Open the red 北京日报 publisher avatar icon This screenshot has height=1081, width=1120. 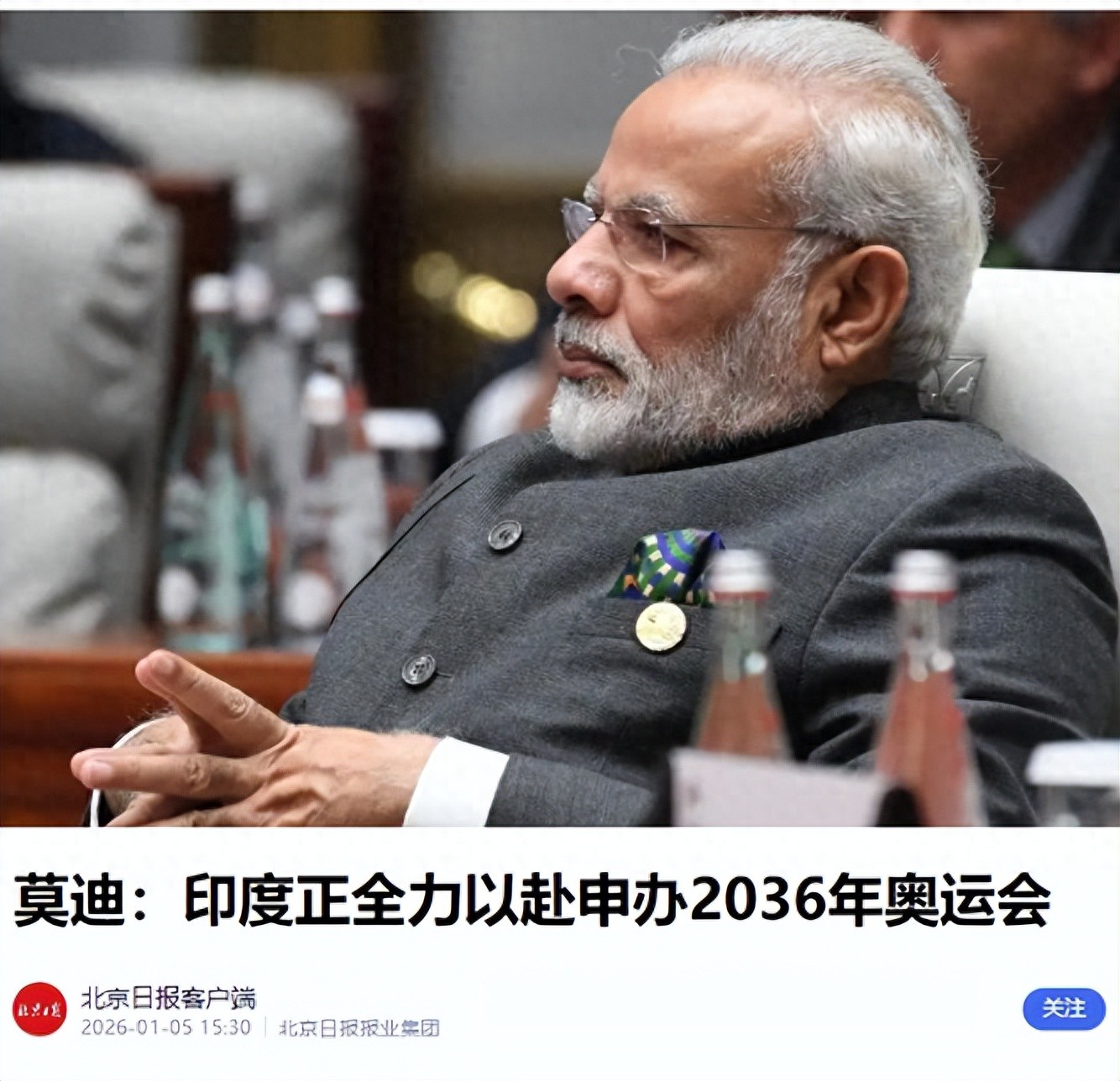tap(39, 1008)
